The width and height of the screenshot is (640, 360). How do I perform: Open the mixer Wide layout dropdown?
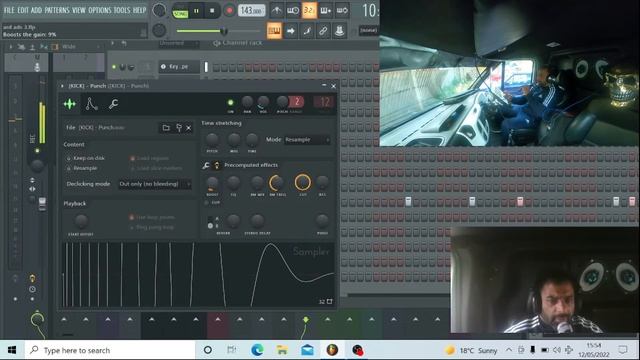(80, 47)
